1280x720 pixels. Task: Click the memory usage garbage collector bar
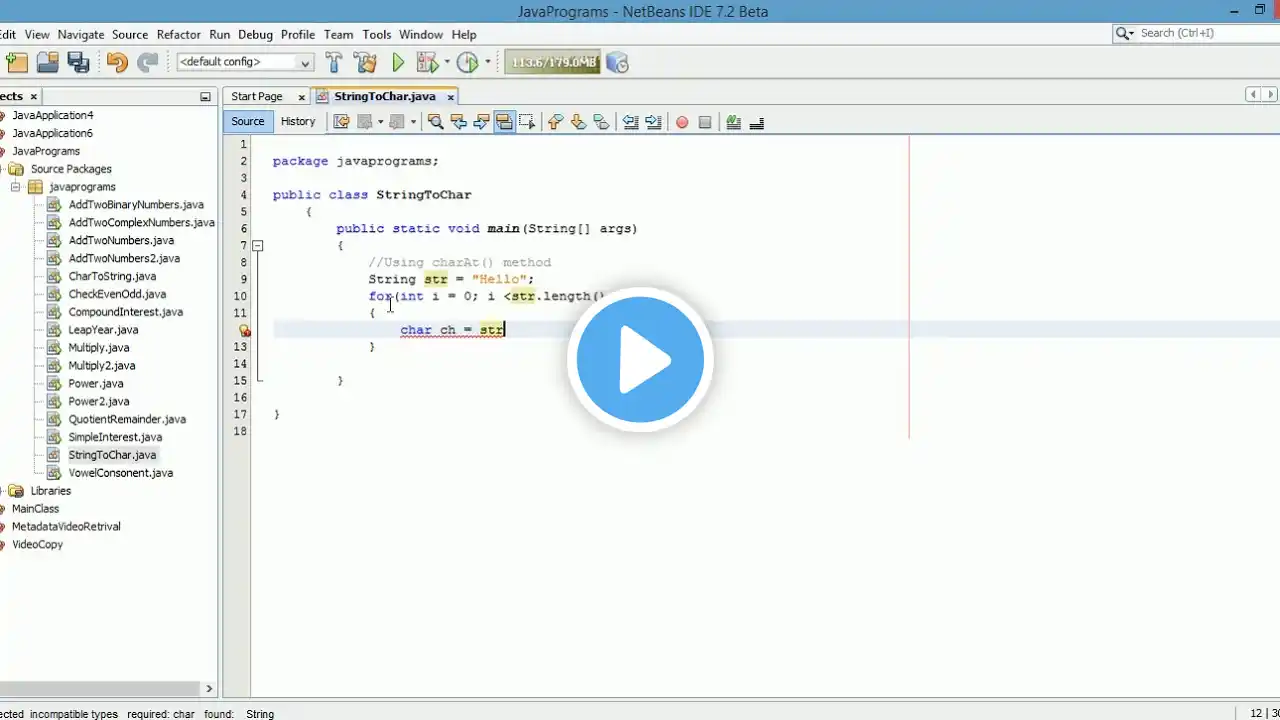[x=553, y=63]
